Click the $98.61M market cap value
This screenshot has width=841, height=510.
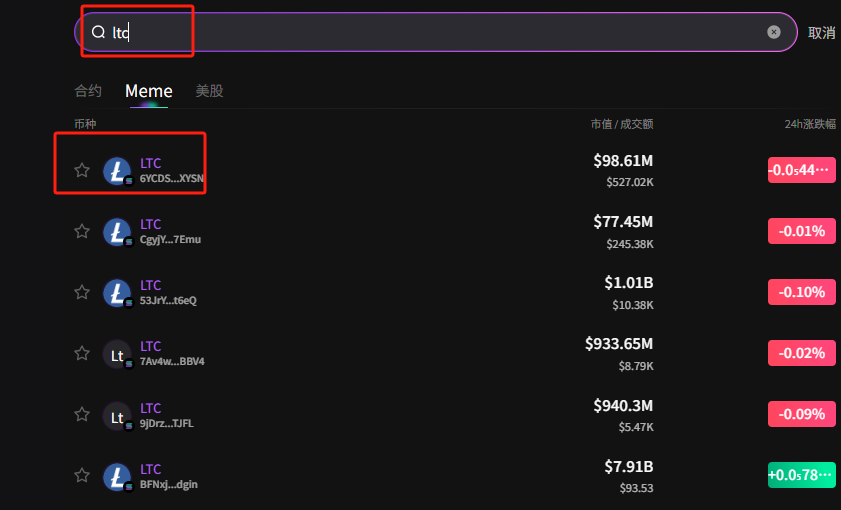(x=623, y=160)
